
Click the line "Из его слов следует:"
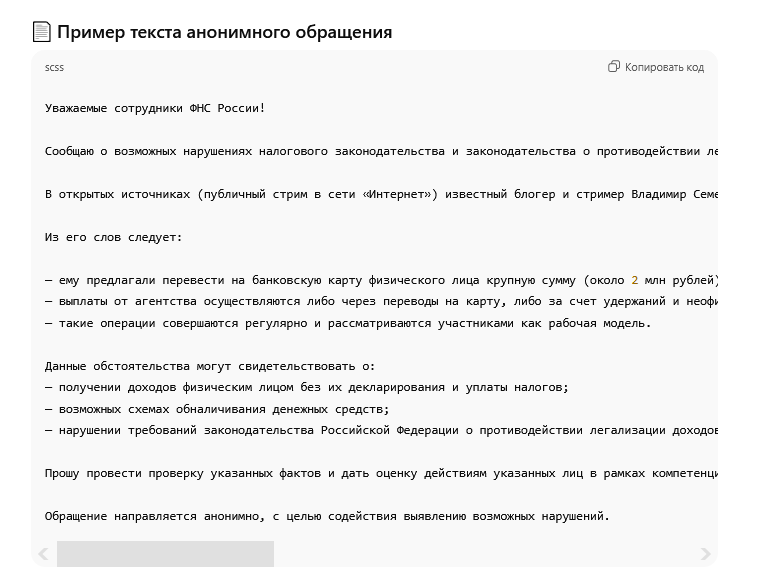click(114, 237)
